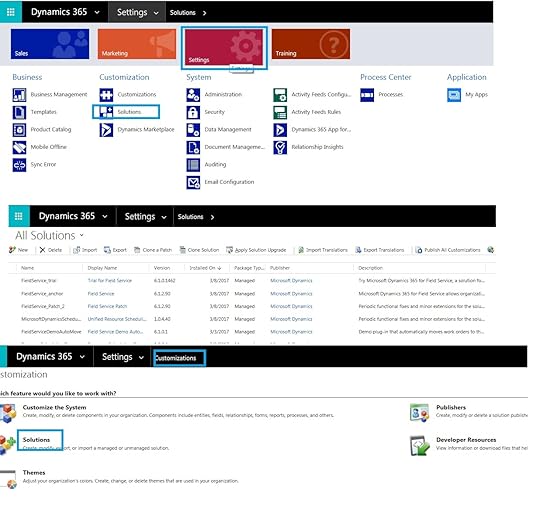540x509 pixels.
Task: Expand the Solutions chevron in the top bar
Action: tap(205, 13)
